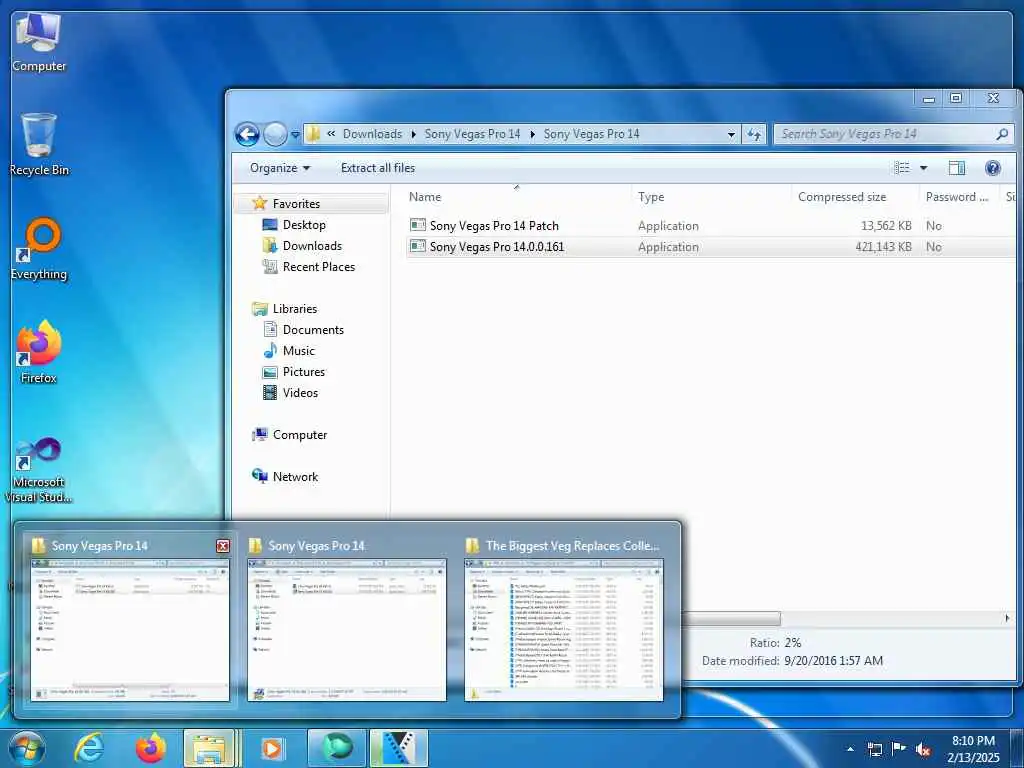
Task: Launch the Everything search shortcut
Action: (39, 249)
